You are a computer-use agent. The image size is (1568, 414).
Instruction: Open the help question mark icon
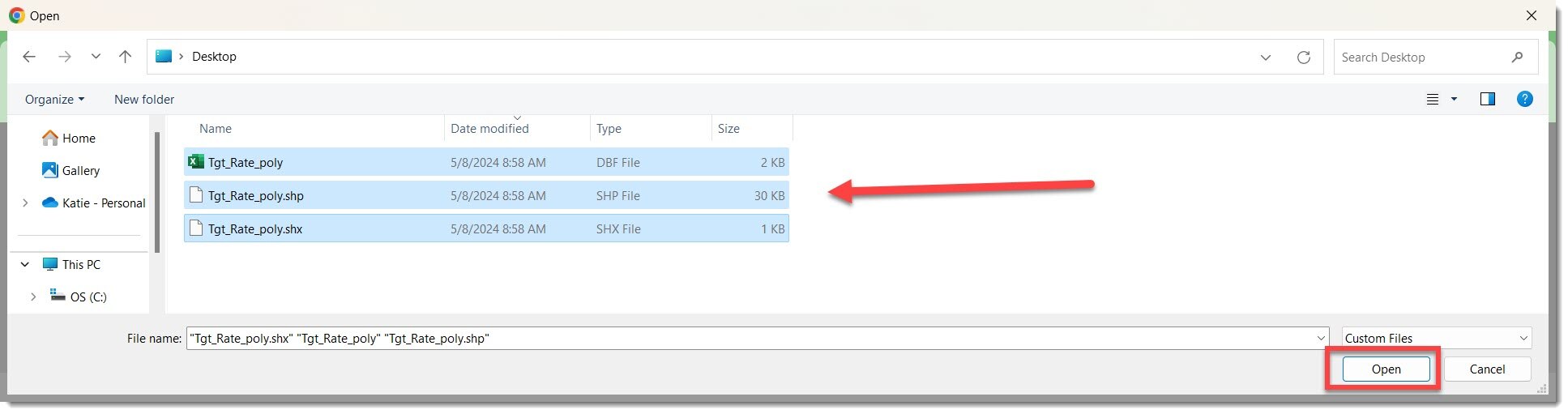pos(1524,99)
